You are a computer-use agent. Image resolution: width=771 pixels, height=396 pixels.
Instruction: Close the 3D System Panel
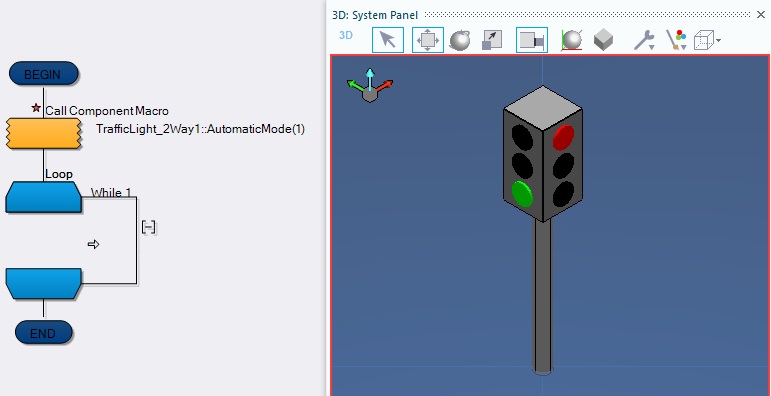click(760, 15)
